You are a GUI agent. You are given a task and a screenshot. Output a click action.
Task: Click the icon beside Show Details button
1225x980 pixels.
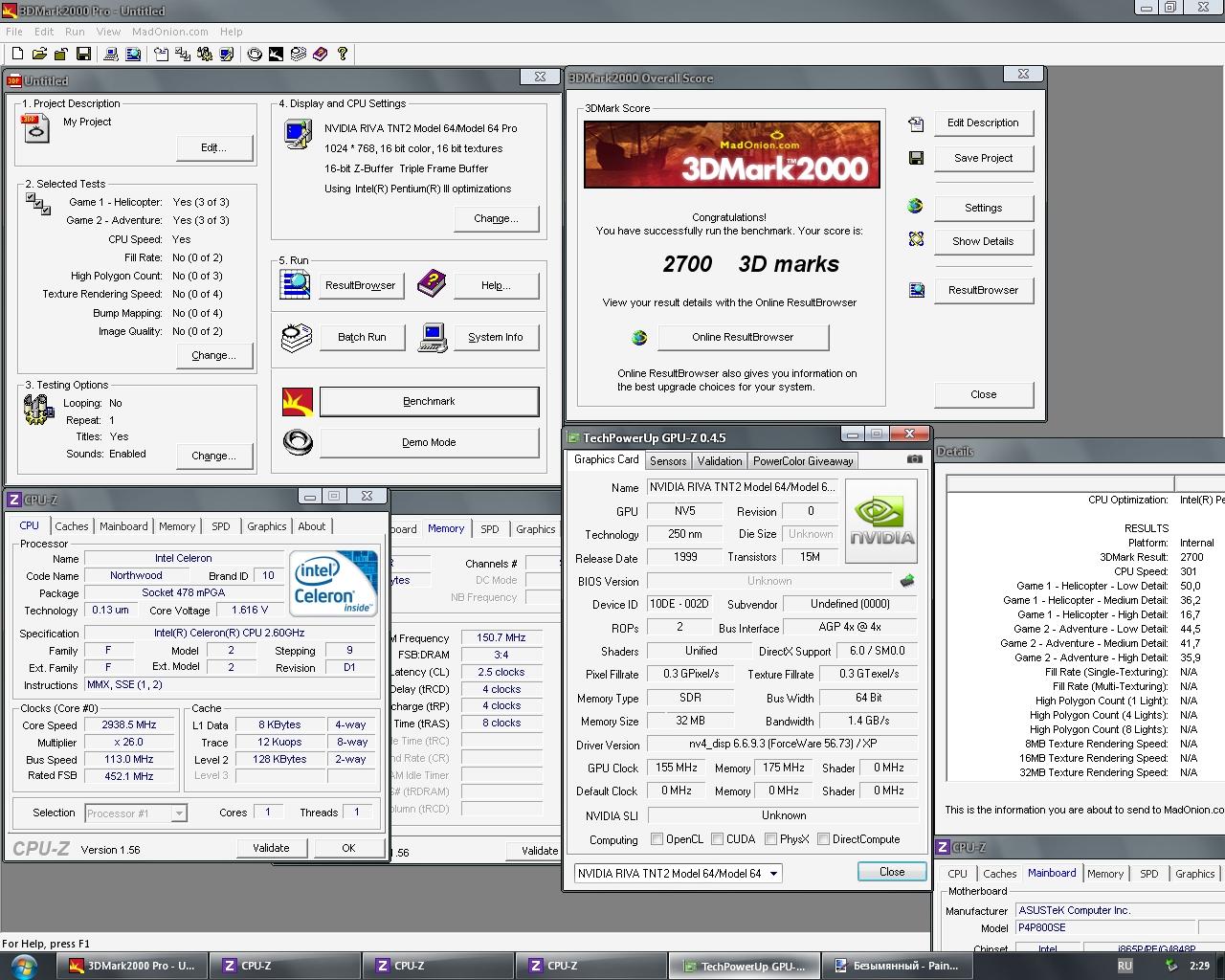[916, 239]
